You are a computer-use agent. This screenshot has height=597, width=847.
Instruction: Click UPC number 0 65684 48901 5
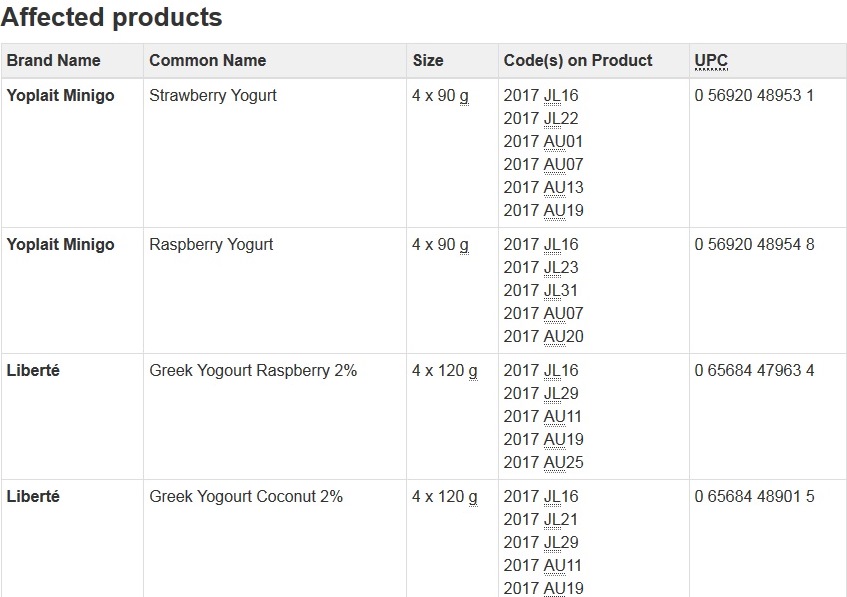pyautogui.click(x=754, y=497)
